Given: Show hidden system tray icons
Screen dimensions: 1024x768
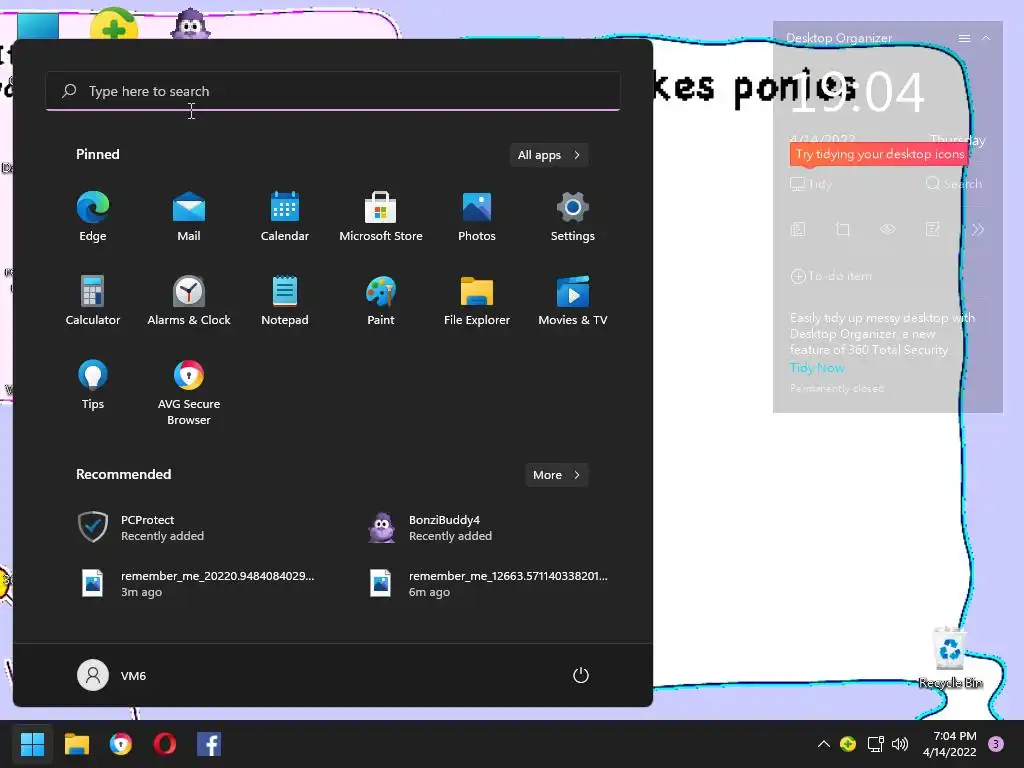Looking at the screenshot, I should coord(824,744).
